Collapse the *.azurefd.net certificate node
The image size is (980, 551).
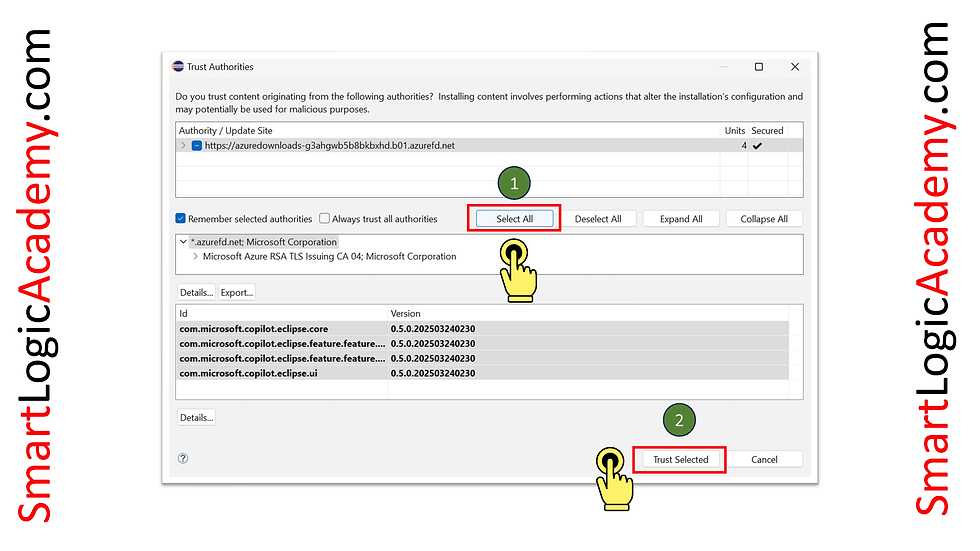point(183,241)
